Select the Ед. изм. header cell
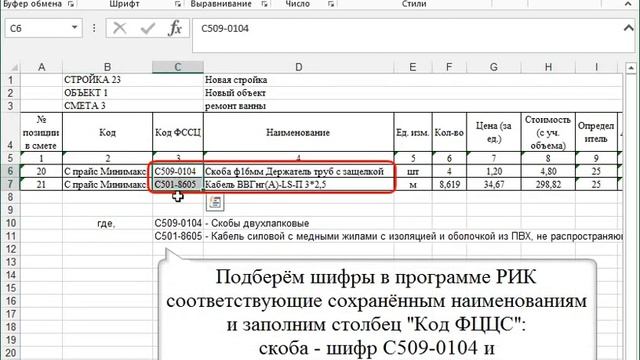 [413, 132]
